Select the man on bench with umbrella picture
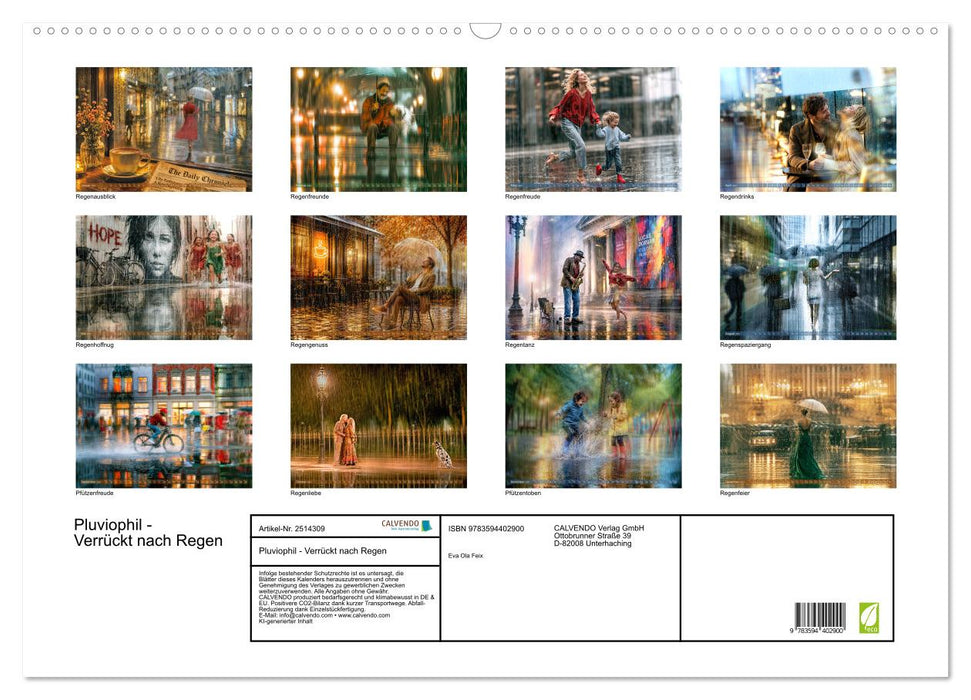Image resolution: width=971 pixels, height=700 pixels. point(378,129)
